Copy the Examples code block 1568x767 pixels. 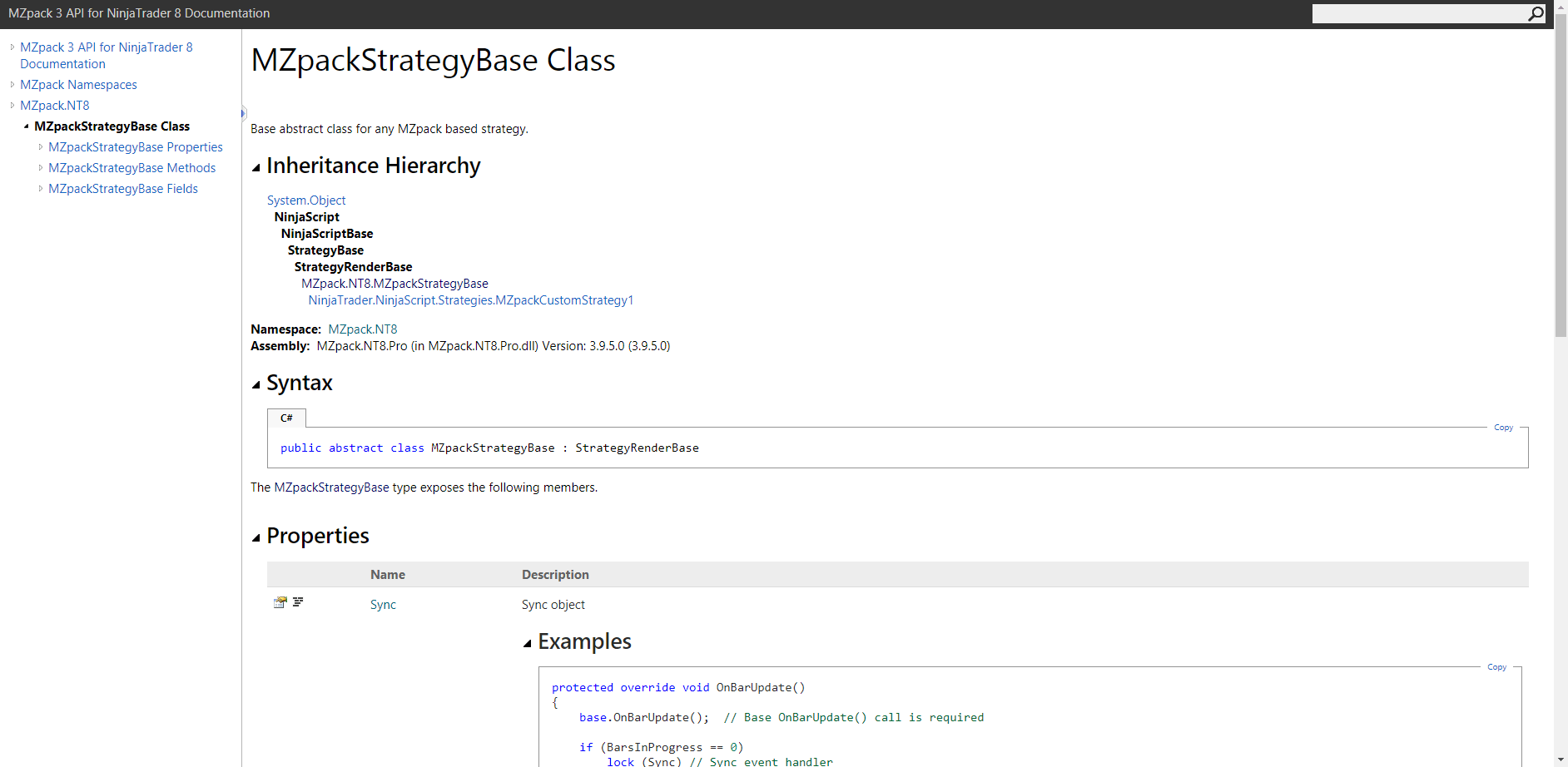tap(1496, 667)
